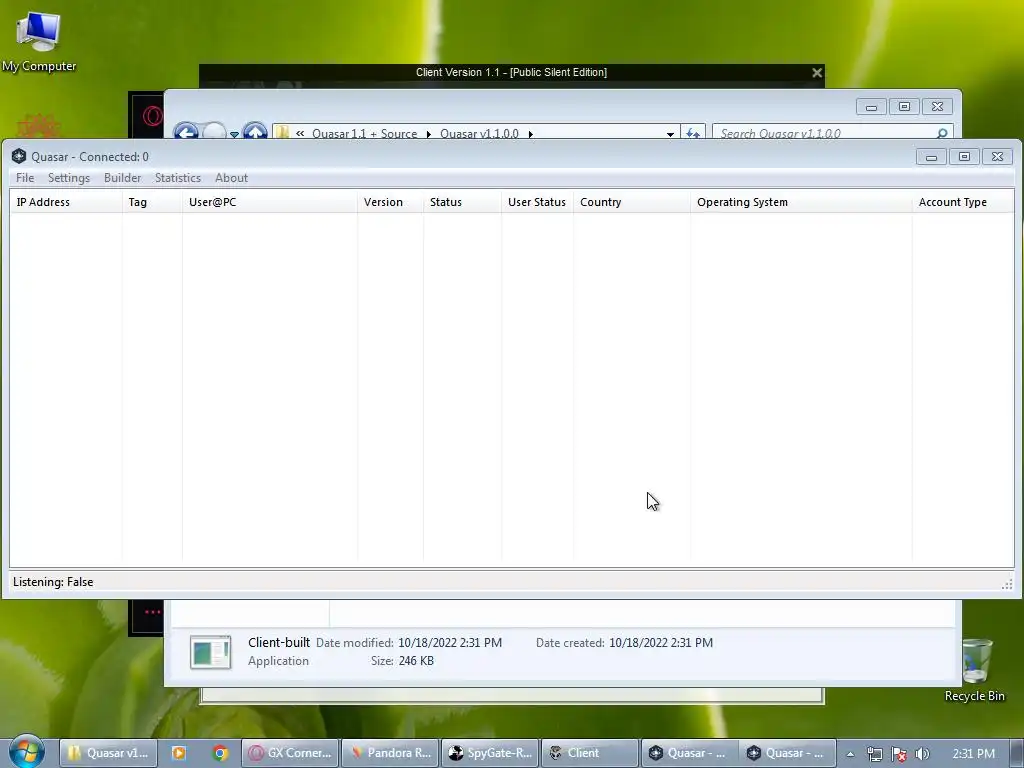1024x768 pixels.
Task: Sort by Account Type column header
Action: tap(963, 202)
